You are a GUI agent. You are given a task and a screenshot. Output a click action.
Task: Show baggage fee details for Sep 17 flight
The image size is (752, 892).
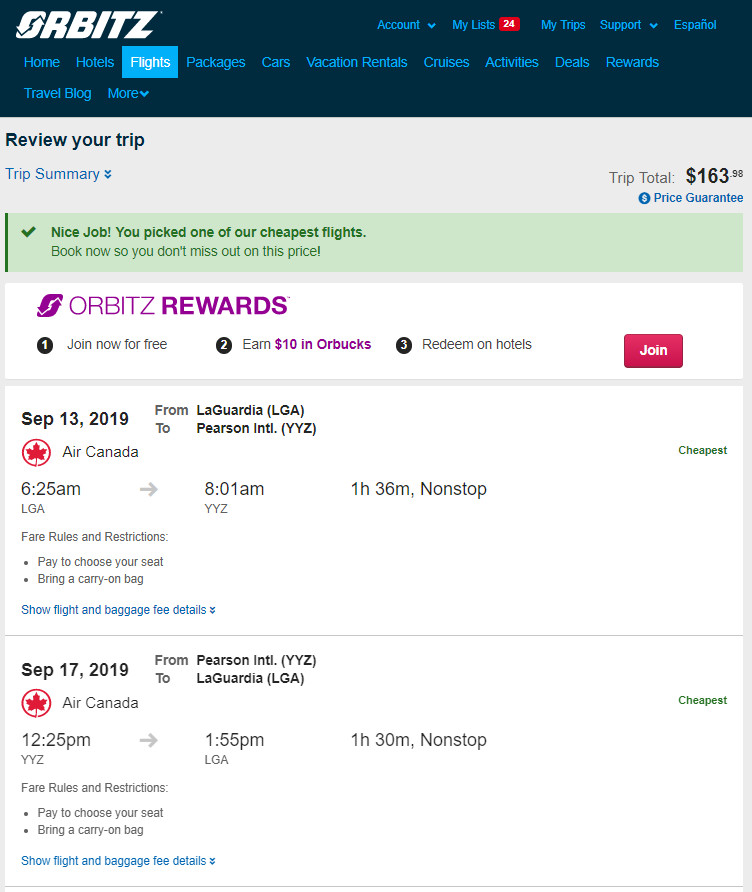[x=118, y=861]
